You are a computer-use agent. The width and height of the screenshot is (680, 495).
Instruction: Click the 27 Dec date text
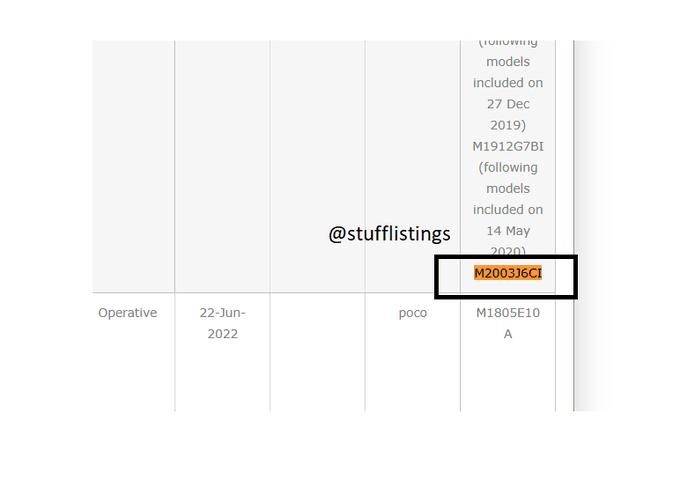tap(508, 104)
